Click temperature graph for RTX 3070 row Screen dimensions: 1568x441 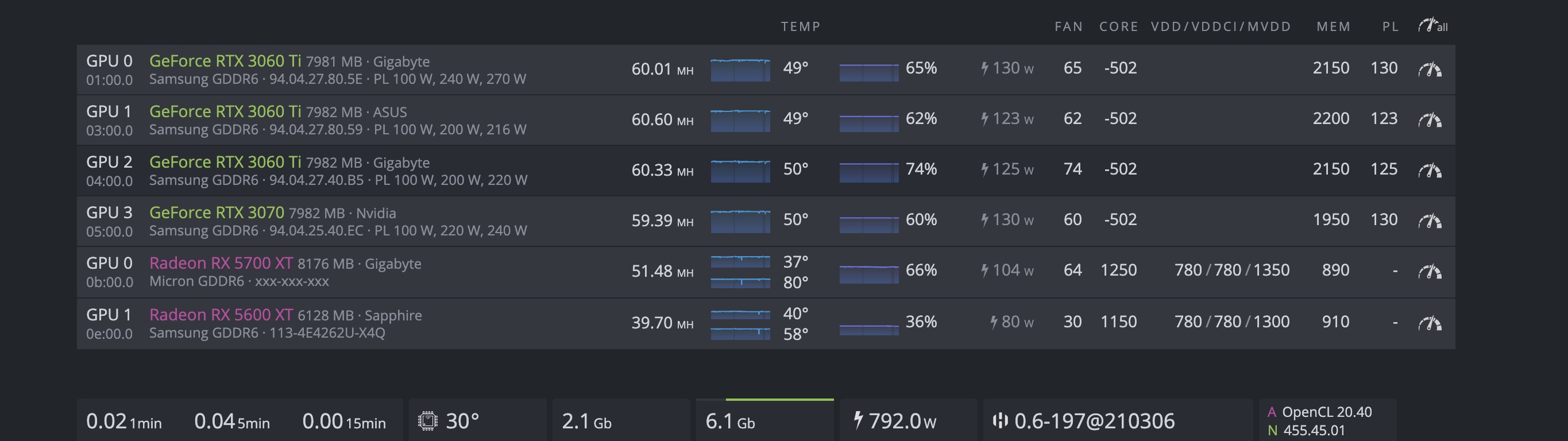click(740, 221)
